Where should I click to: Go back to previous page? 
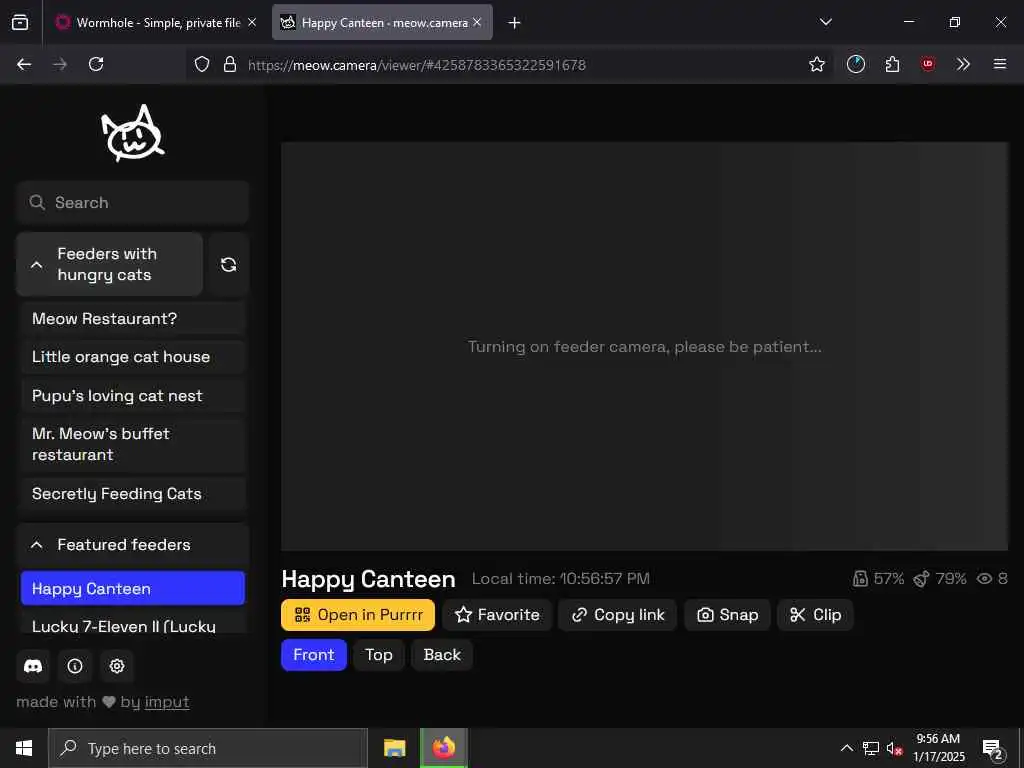pos(24,64)
